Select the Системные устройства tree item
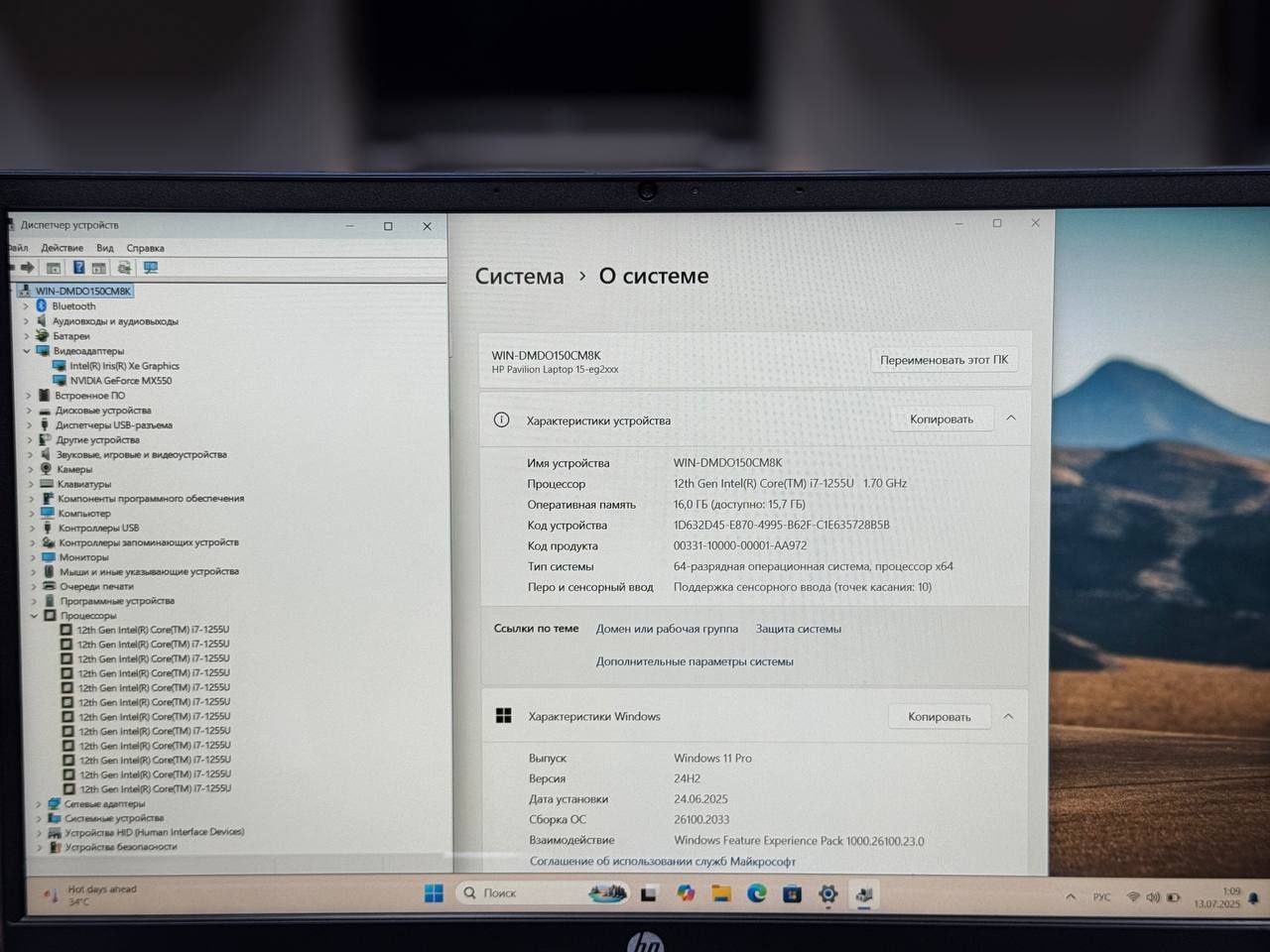The width and height of the screenshot is (1270, 952). point(114,818)
